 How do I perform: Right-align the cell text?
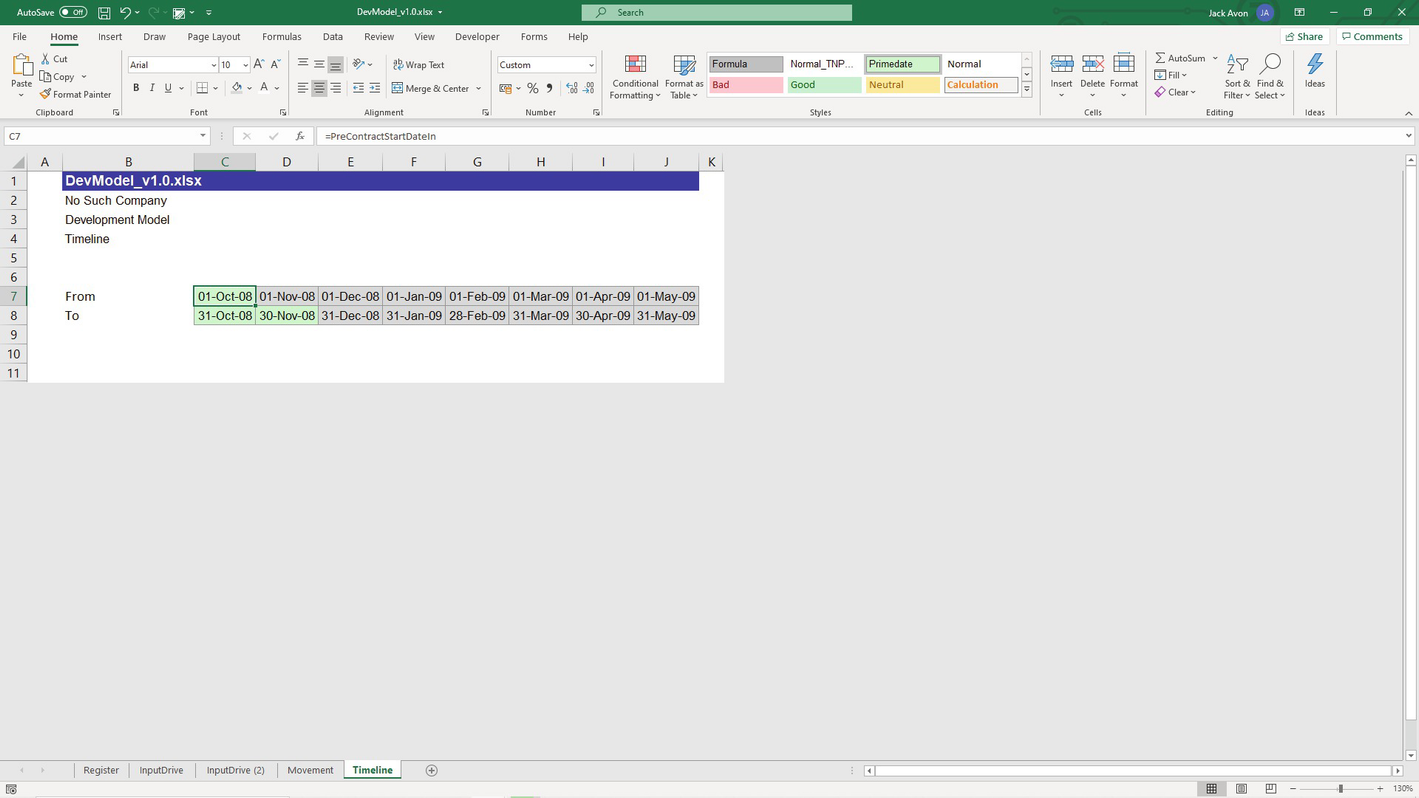point(336,89)
